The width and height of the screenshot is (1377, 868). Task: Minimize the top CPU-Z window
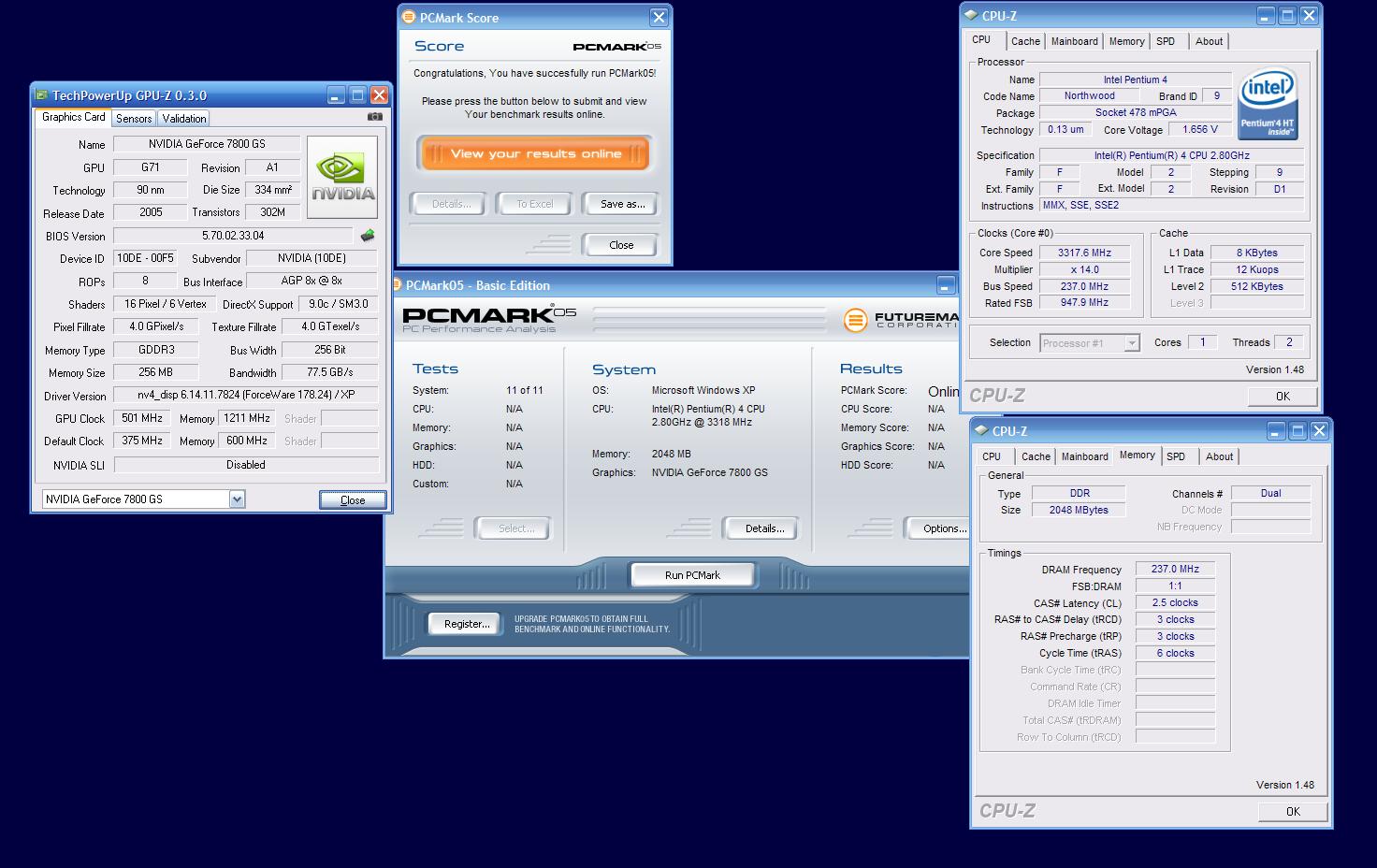point(1266,15)
